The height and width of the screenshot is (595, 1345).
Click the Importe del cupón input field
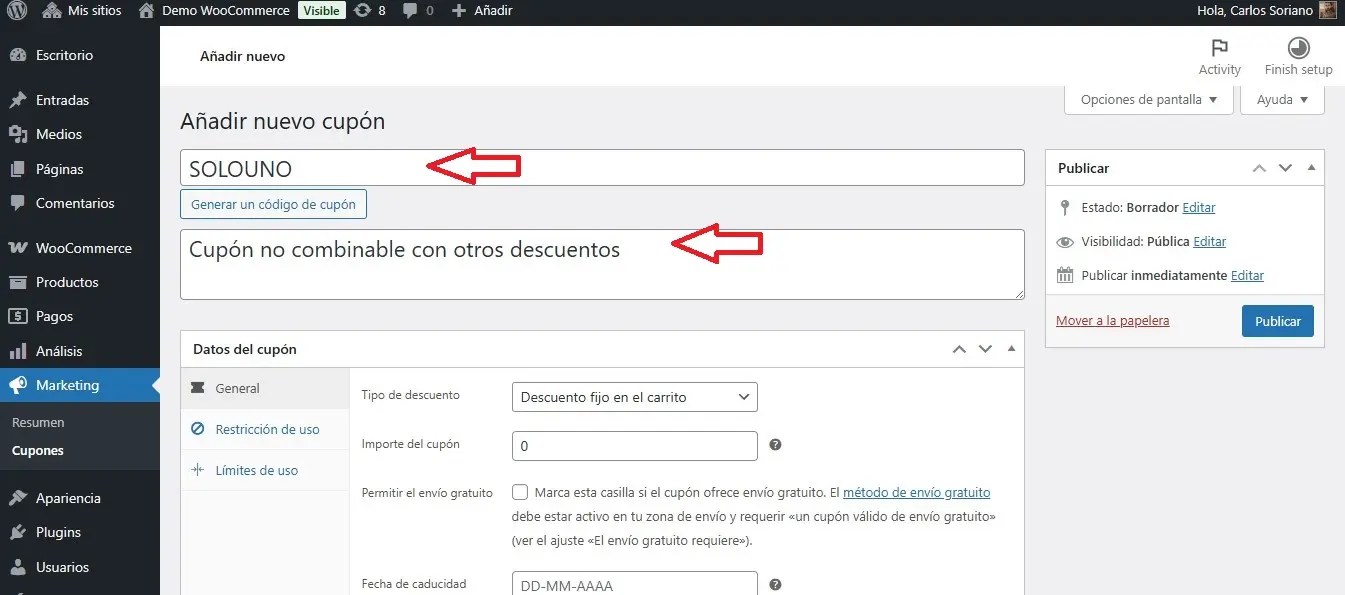(x=634, y=446)
